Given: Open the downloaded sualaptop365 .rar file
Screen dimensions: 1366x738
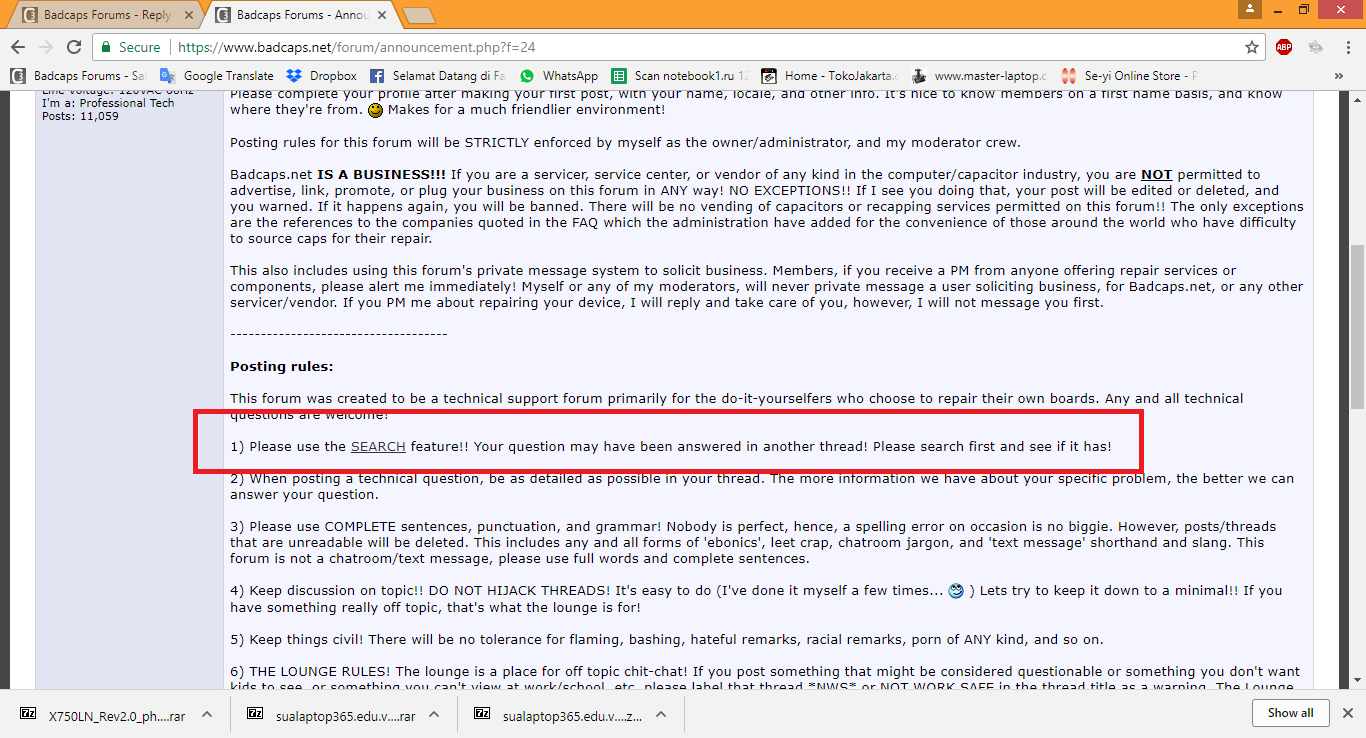Looking at the screenshot, I should click(x=331, y=714).
